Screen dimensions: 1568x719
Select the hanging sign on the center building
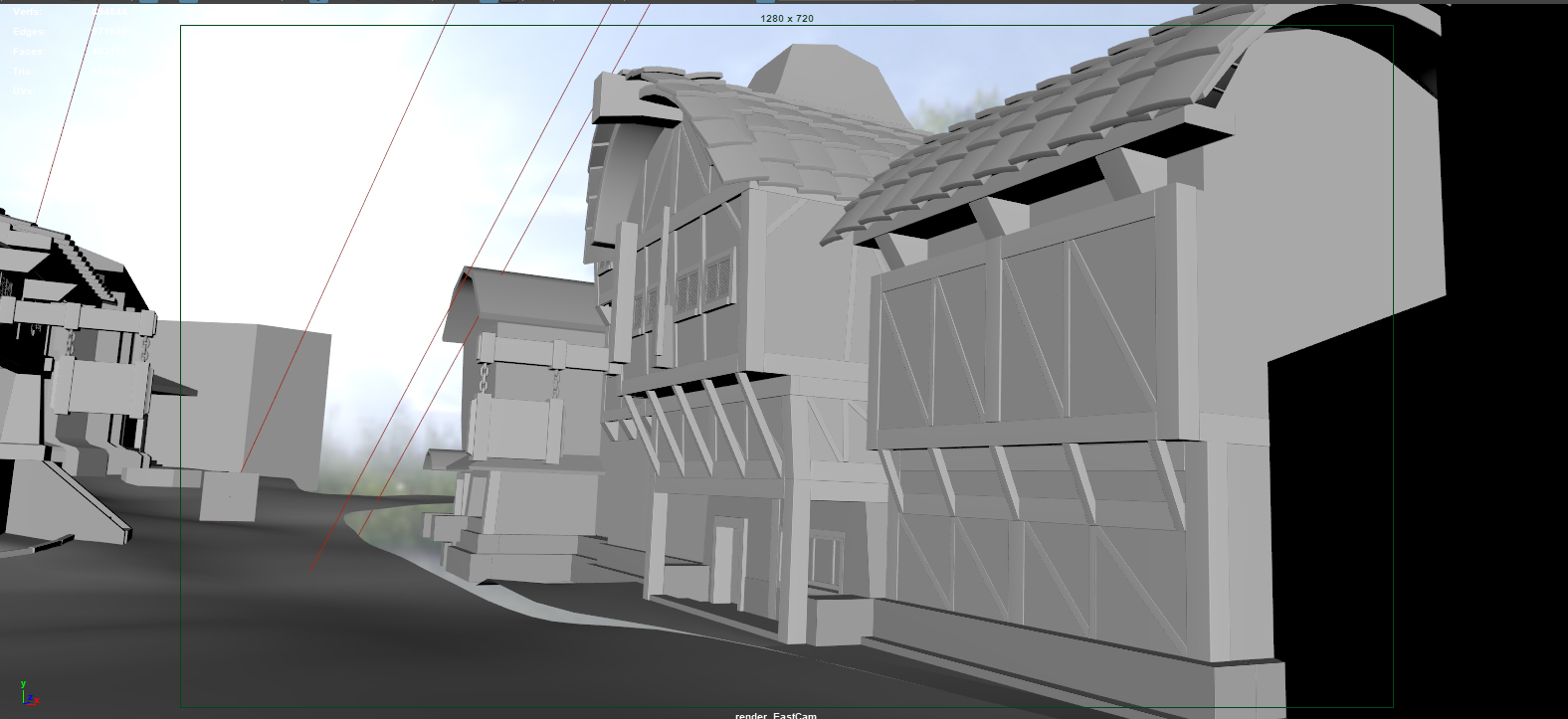515,428
